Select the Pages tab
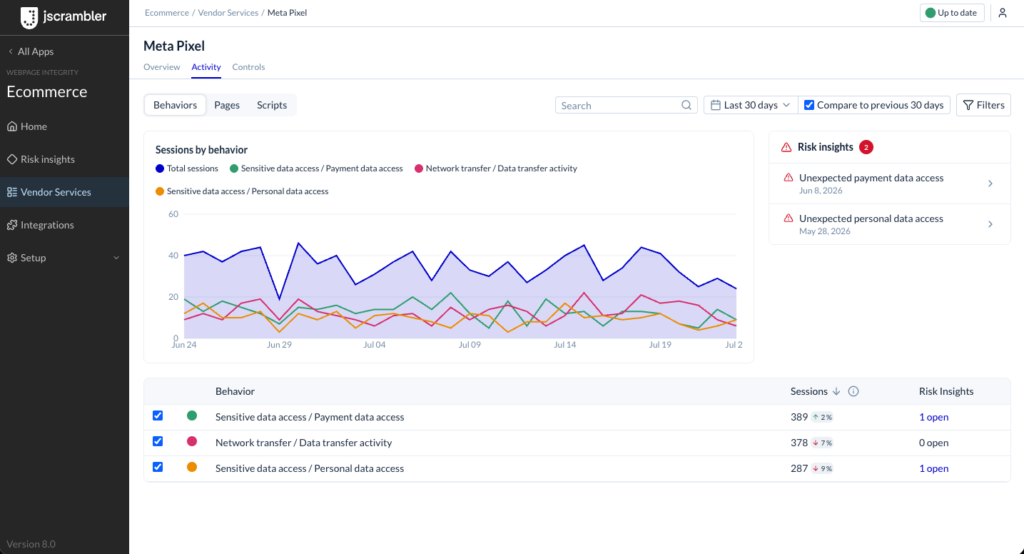 tap(227, 105)
